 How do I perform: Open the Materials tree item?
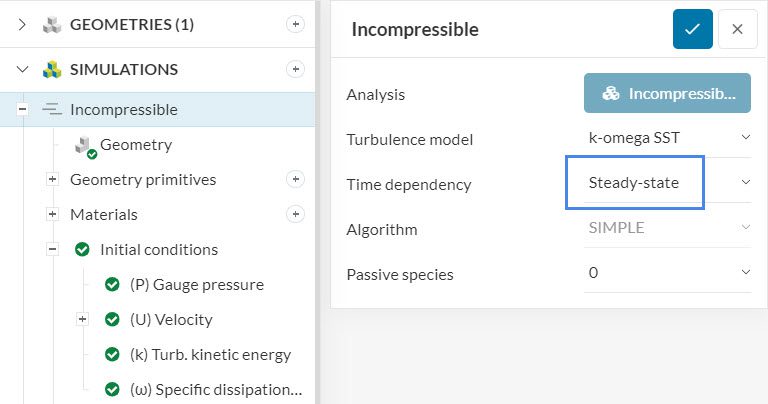click(x=104, y=214)
